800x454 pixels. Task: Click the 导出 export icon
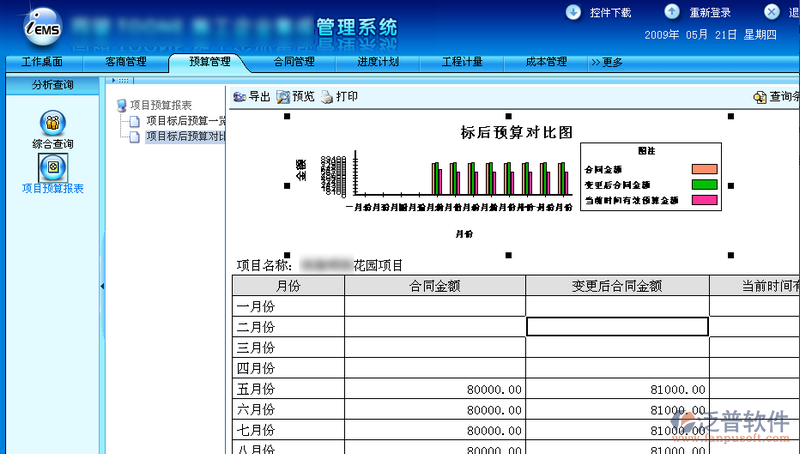240,97
